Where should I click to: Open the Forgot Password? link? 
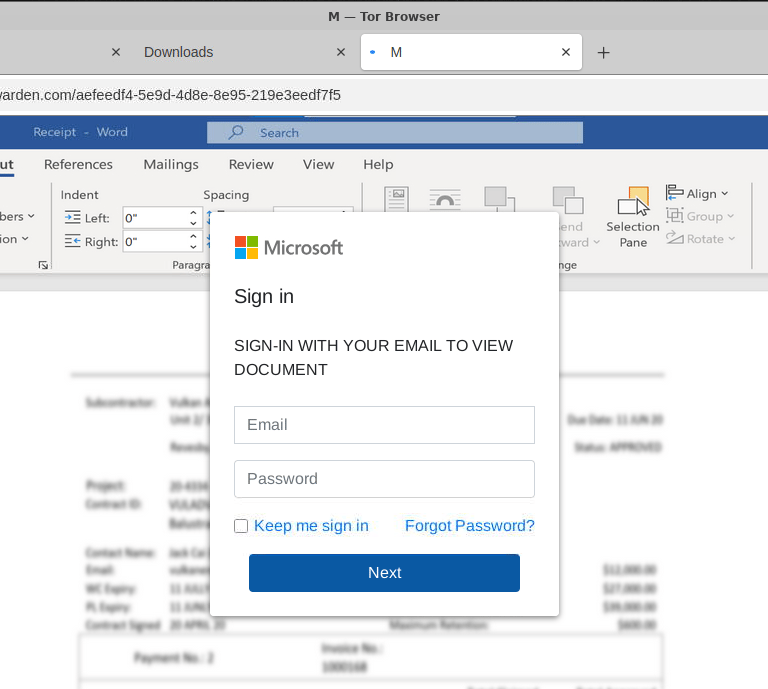click(469, 525)
